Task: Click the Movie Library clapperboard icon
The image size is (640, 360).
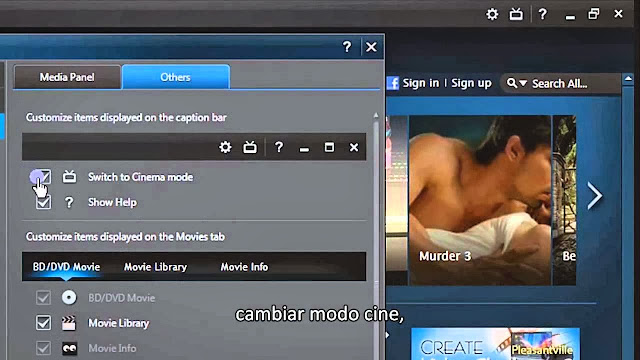Action: coord(69,323)
